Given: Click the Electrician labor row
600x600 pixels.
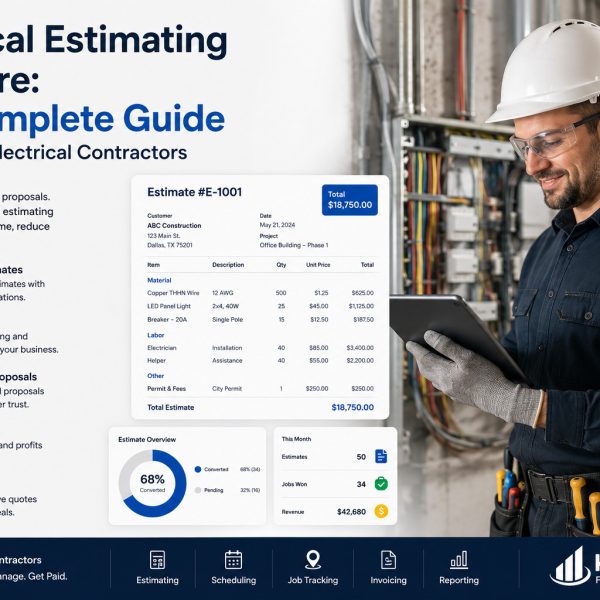Looking at the screenshot, I should (260, 347).
